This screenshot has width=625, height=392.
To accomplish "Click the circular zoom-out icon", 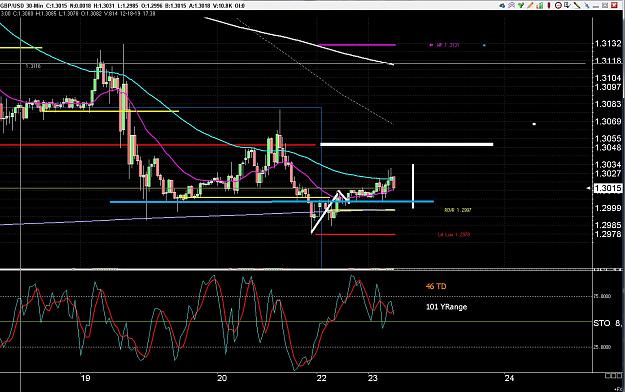I will [x=558, y=6].
